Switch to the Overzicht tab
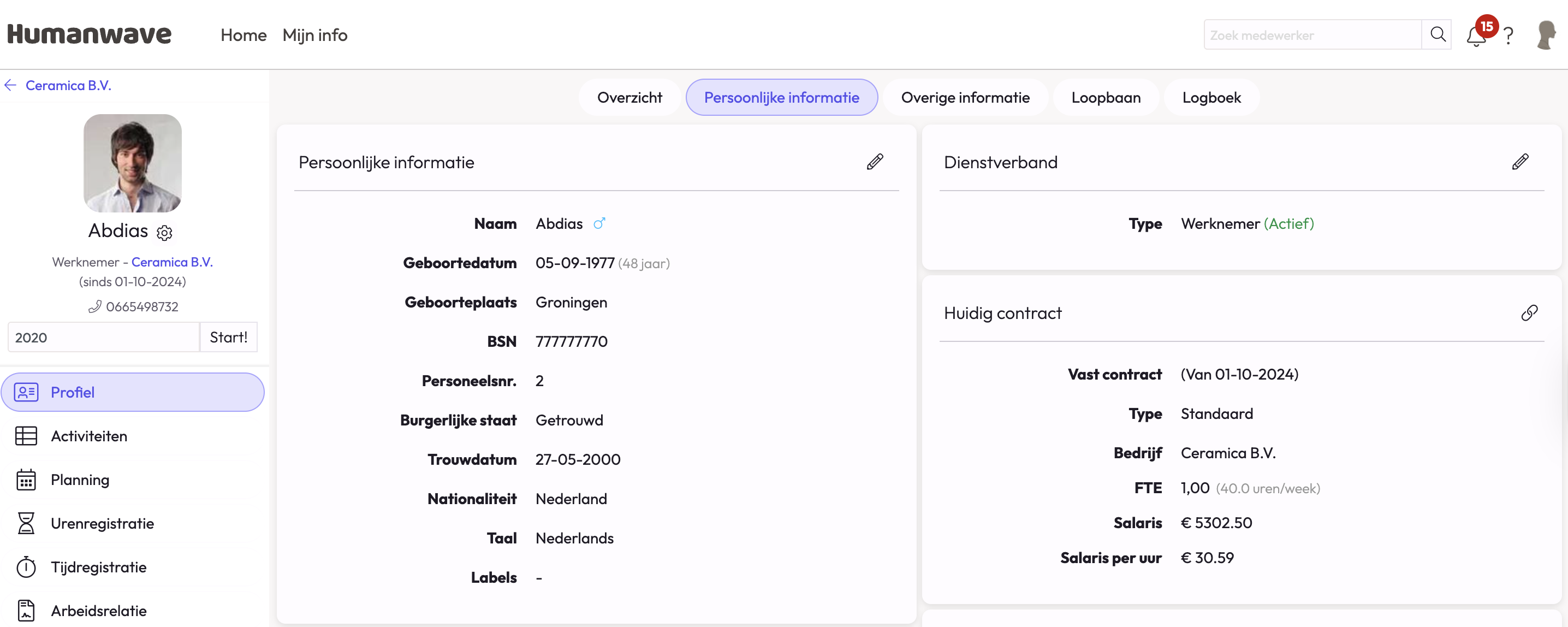This screenshot has height=627, width=1568. pyautogui.click(x=629, y=97)
